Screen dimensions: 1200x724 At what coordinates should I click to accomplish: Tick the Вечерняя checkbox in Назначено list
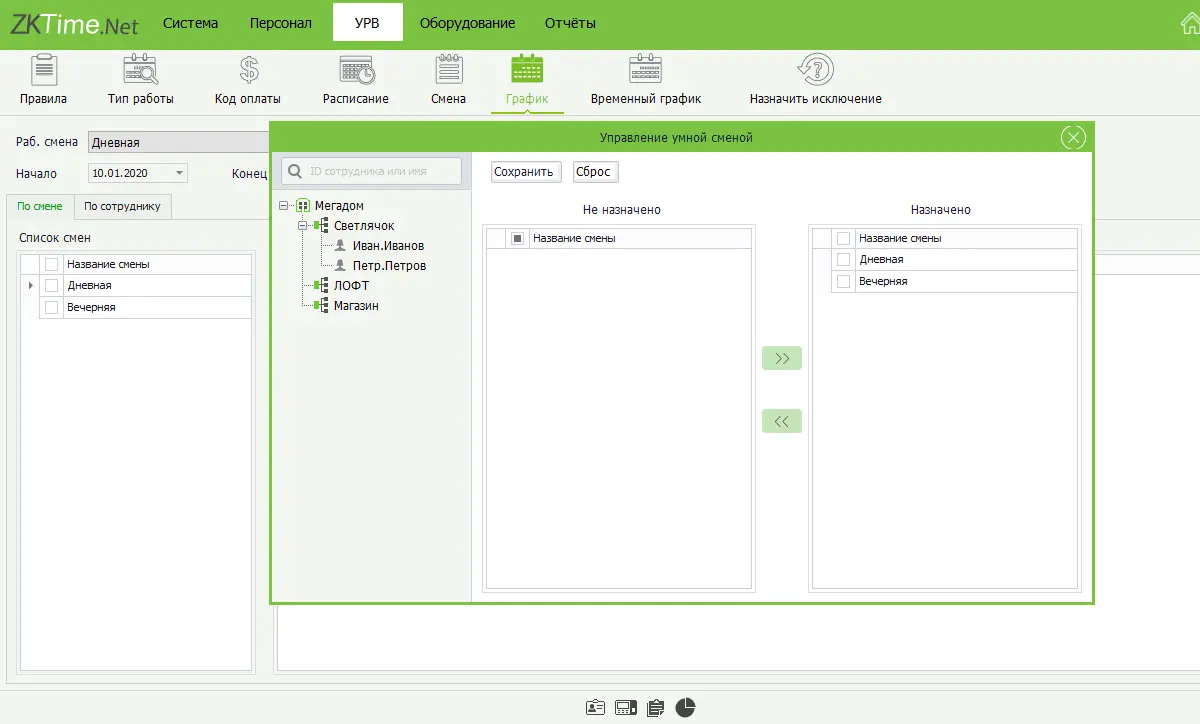843,282
